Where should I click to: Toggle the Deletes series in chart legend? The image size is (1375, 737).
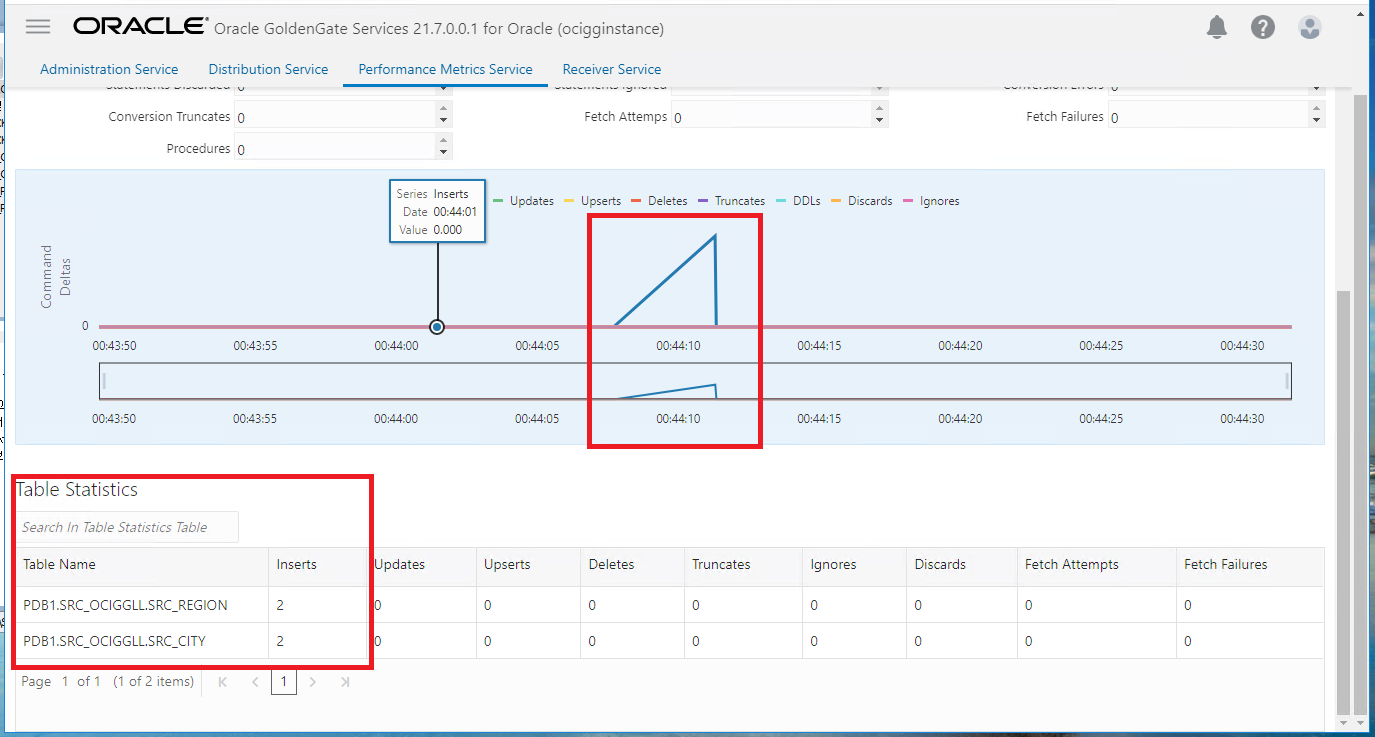pos(659,201)
